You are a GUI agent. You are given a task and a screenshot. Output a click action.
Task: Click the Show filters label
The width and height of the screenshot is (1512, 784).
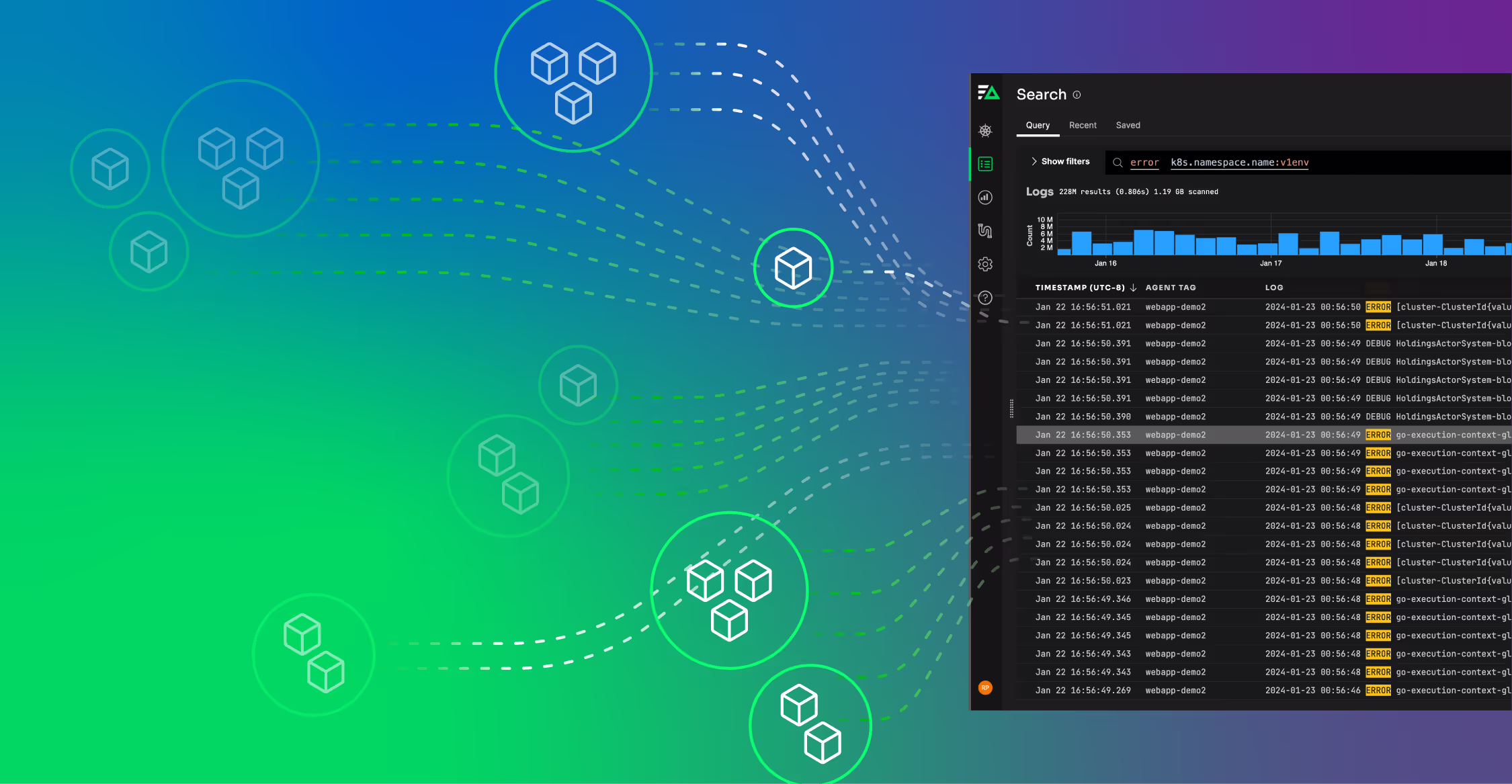(x=1066, y=161)
